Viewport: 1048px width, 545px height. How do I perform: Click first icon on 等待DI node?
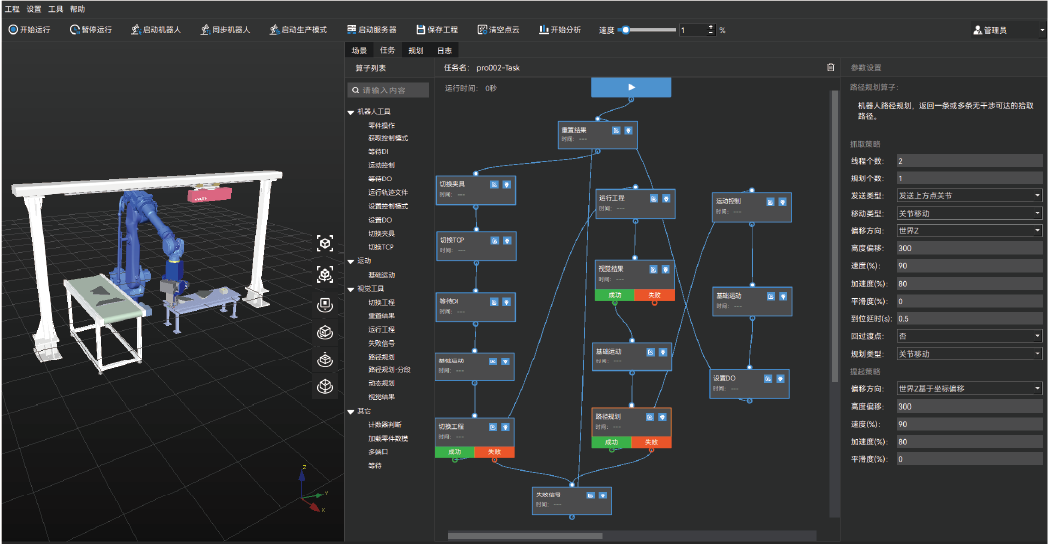[x=494, y=302]
